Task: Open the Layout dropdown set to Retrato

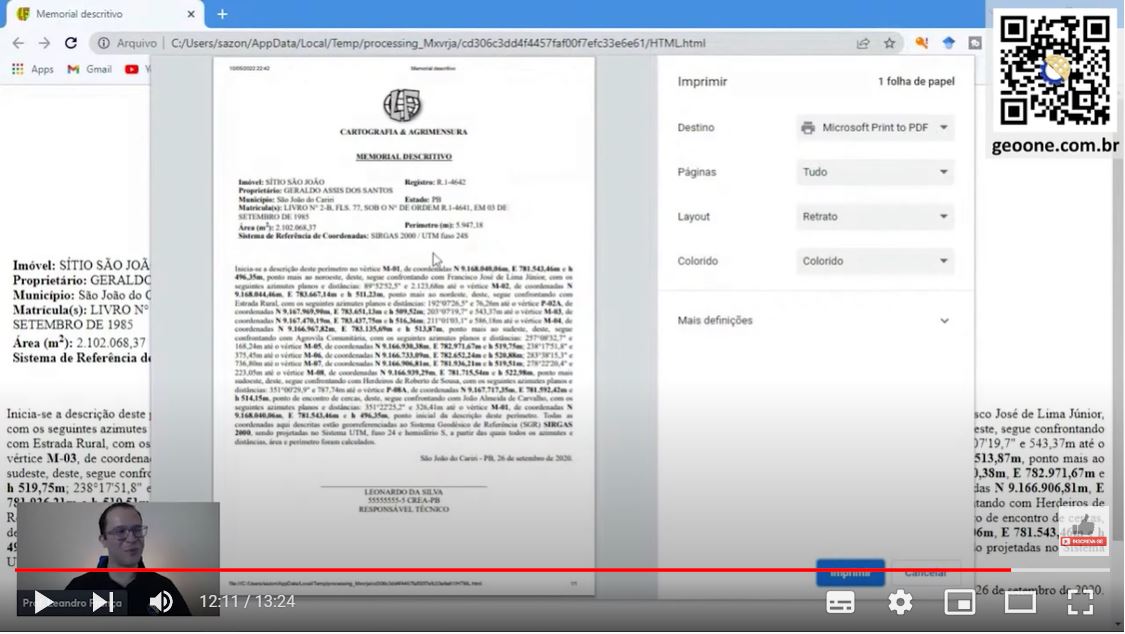Action: tap(875, 217)
